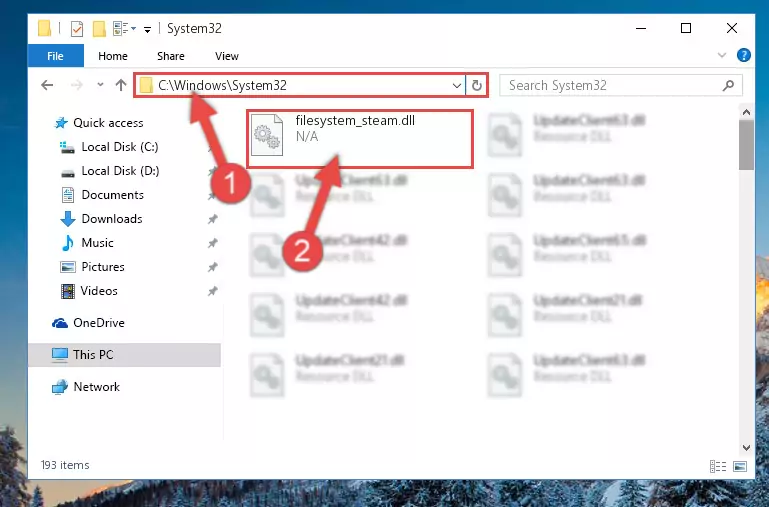Screen dimensions: 769x507
Task: Click the OneDrive cloud icon
Action: pos(60,323)
